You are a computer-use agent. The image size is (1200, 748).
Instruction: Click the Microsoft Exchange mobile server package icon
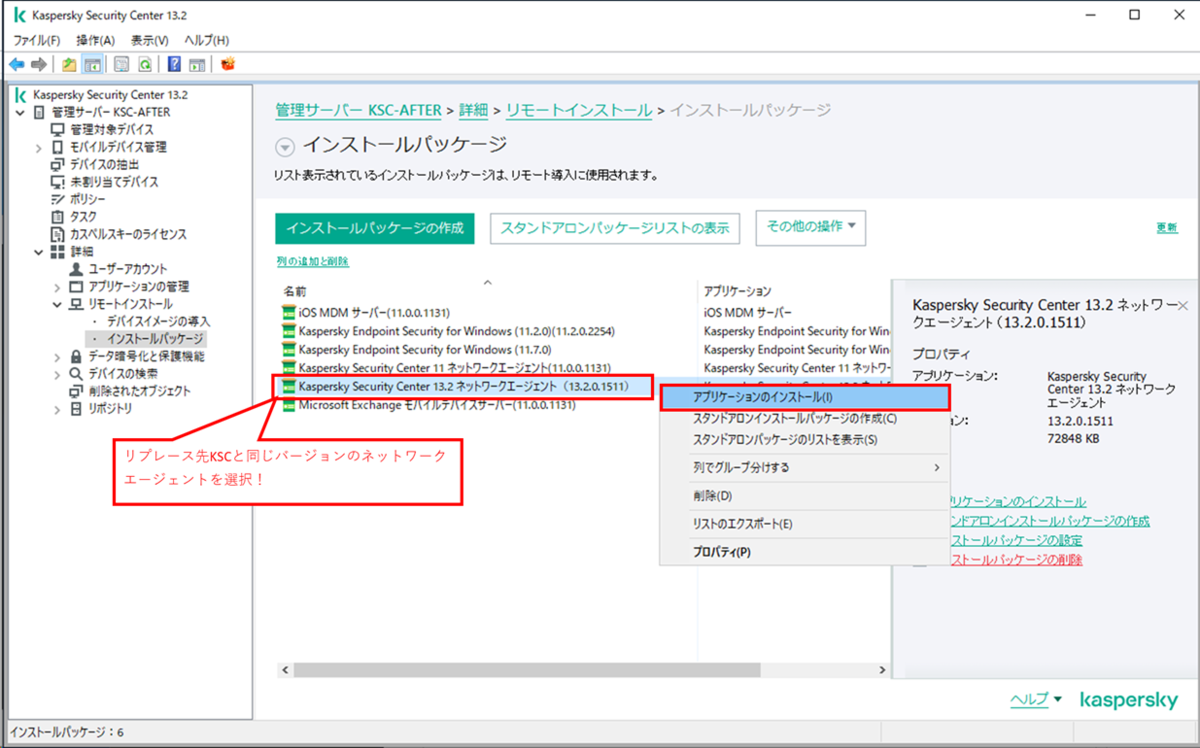coord(289,405)
